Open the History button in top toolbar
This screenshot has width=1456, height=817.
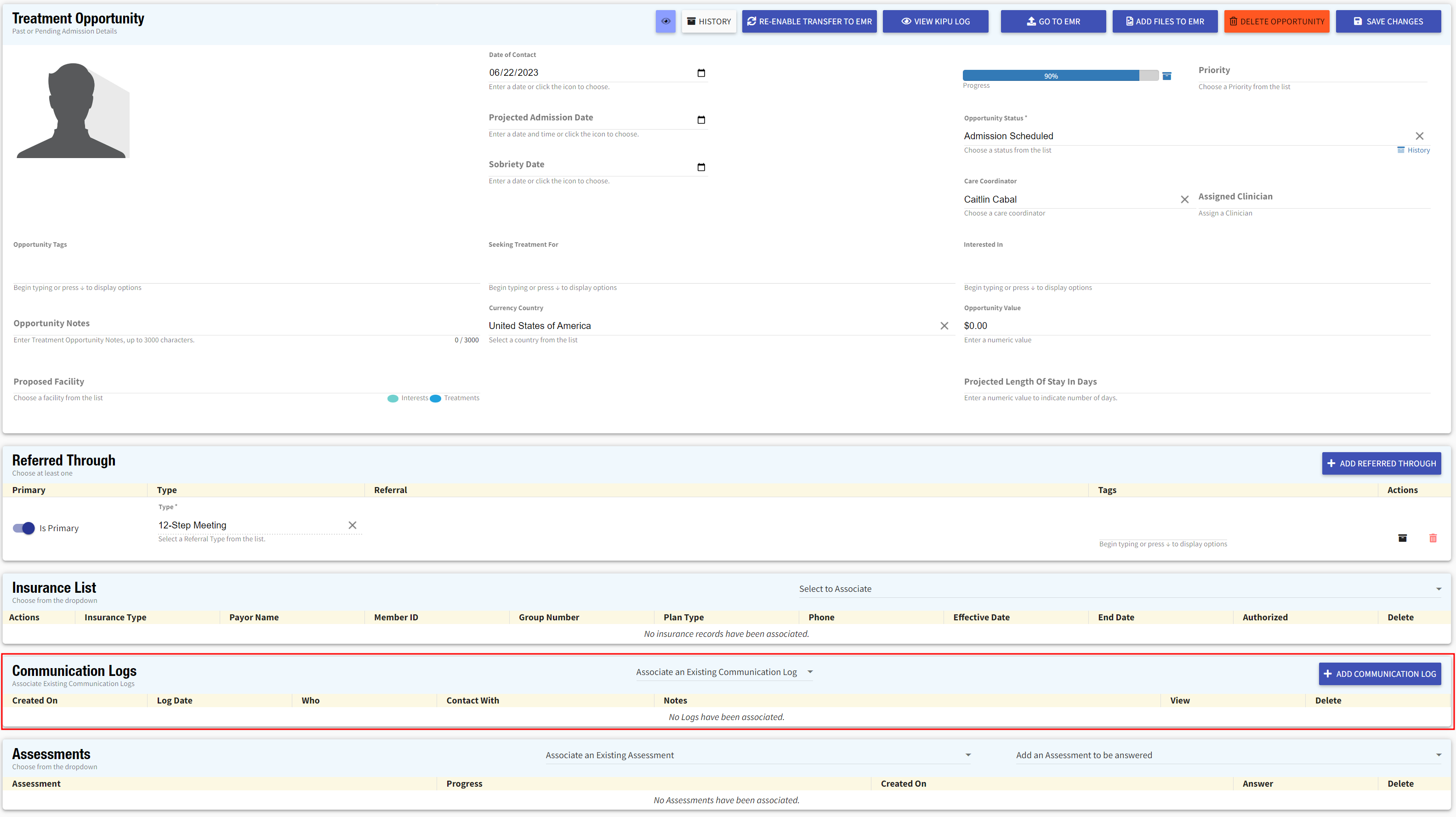pos(709,22)
